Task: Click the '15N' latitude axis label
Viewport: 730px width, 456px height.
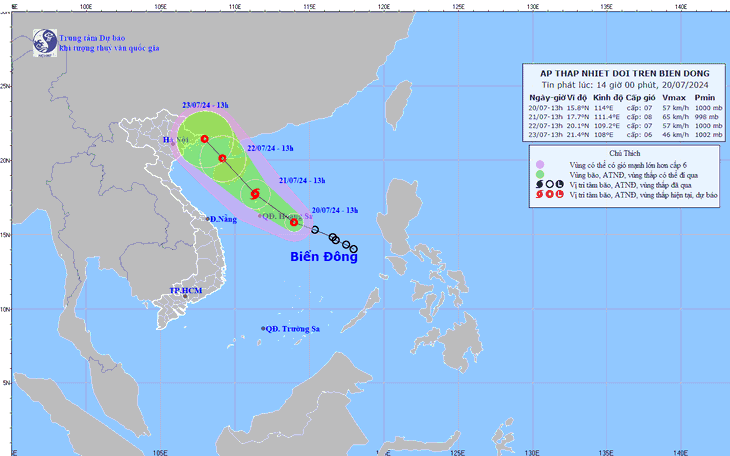Action: point(6,235)
